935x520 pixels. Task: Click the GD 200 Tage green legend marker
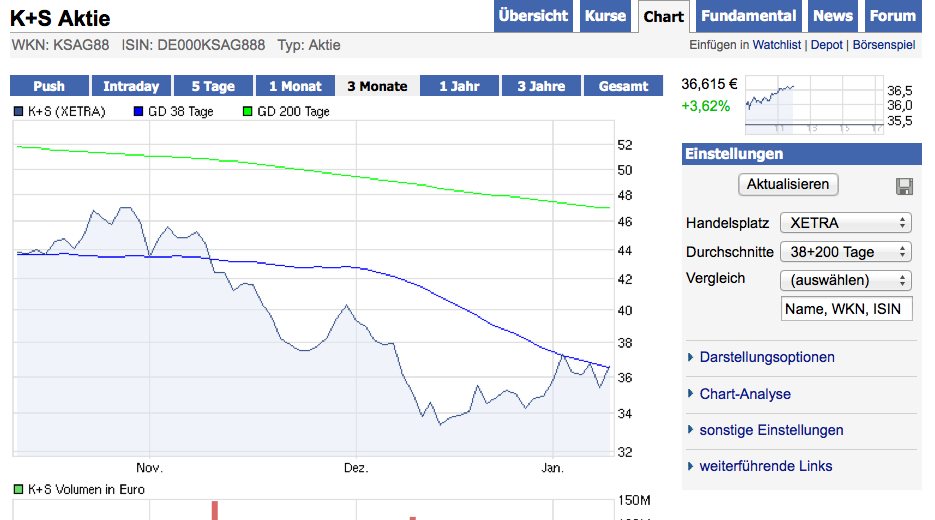click(248, 112)
